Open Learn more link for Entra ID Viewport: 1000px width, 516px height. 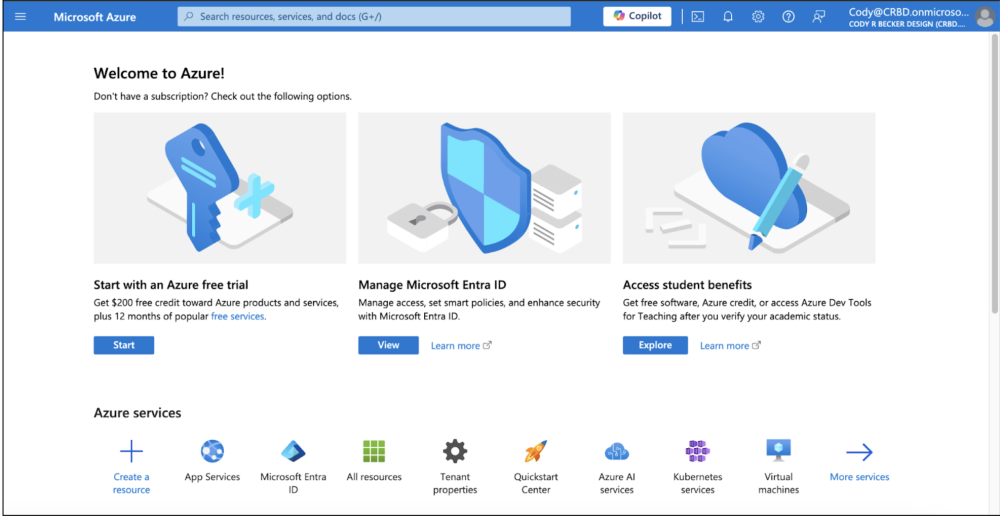pos(461,346)
